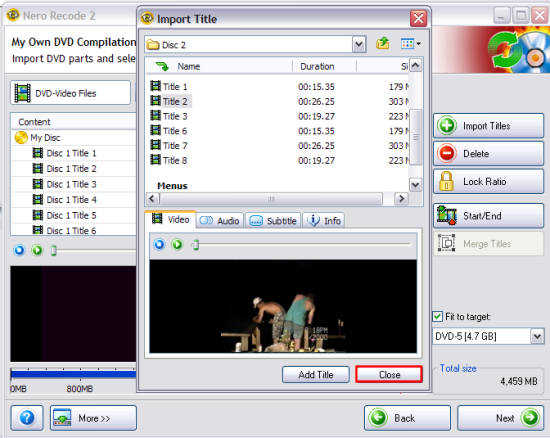Screen dimensions: 550x438
Task: Click the blue size bar in main window
Action: click(x=73, y=374)
